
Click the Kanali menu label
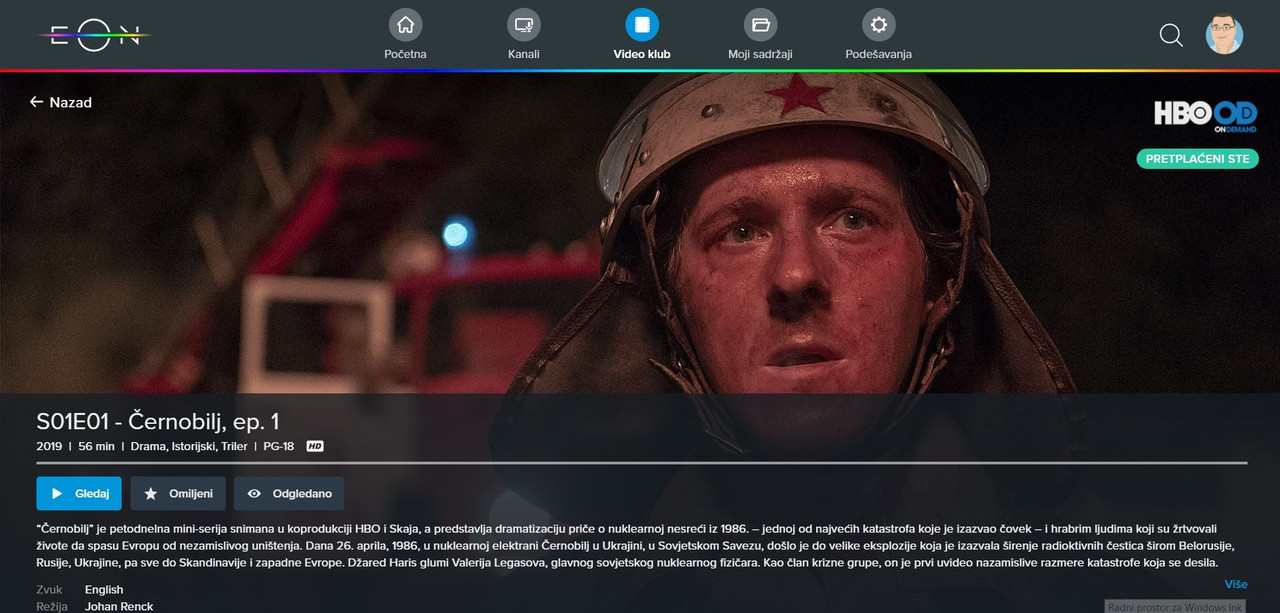tap(524, 54)
